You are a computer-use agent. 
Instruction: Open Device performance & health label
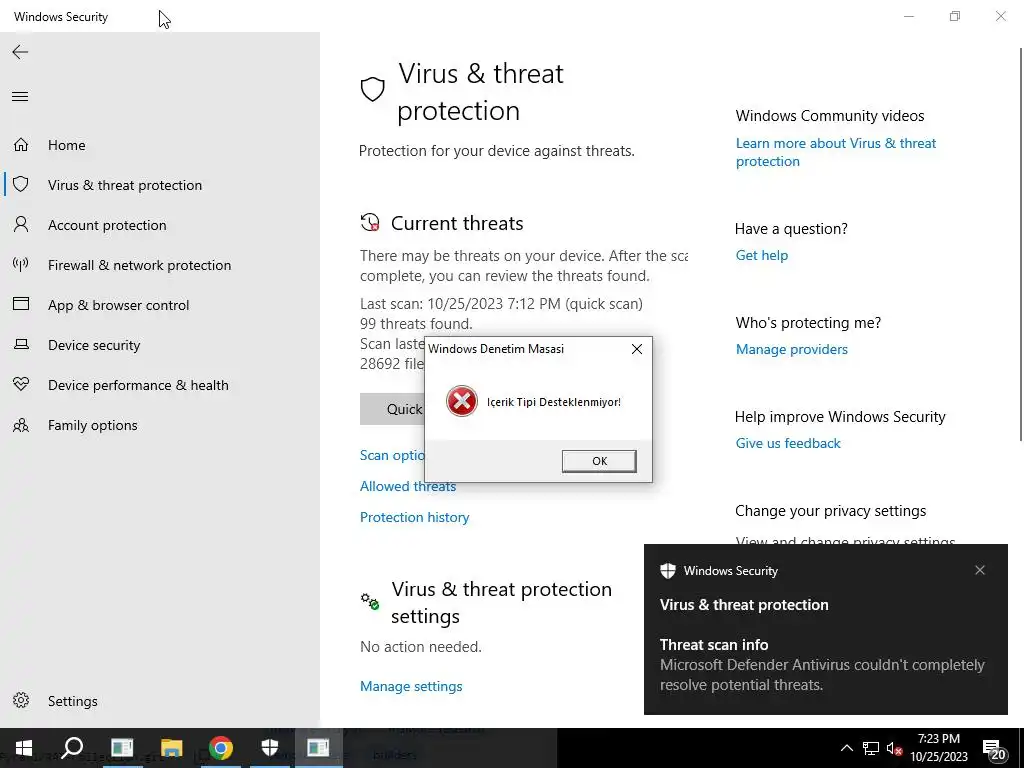pyautogui.click(x=138, y=385)
